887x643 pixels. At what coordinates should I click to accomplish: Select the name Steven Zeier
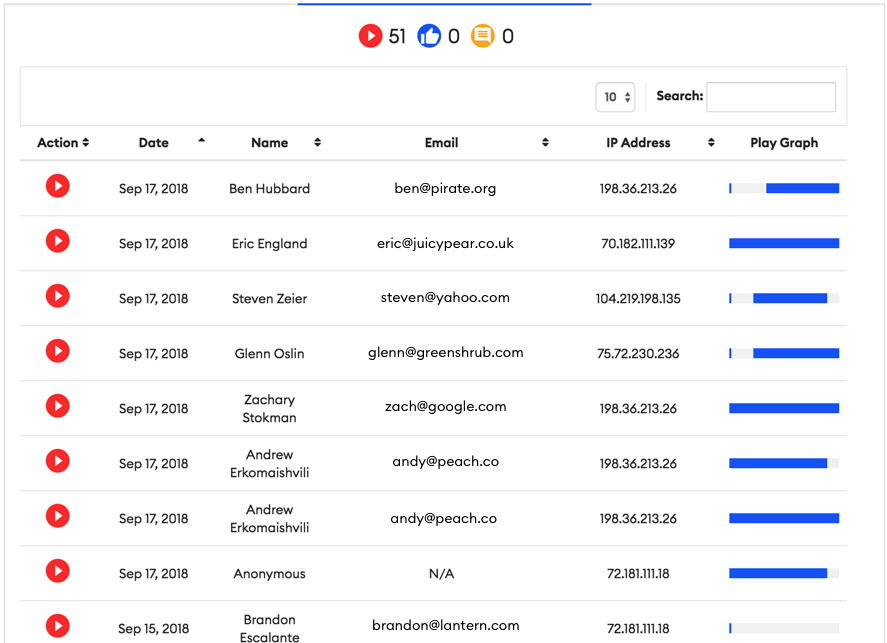269,299
